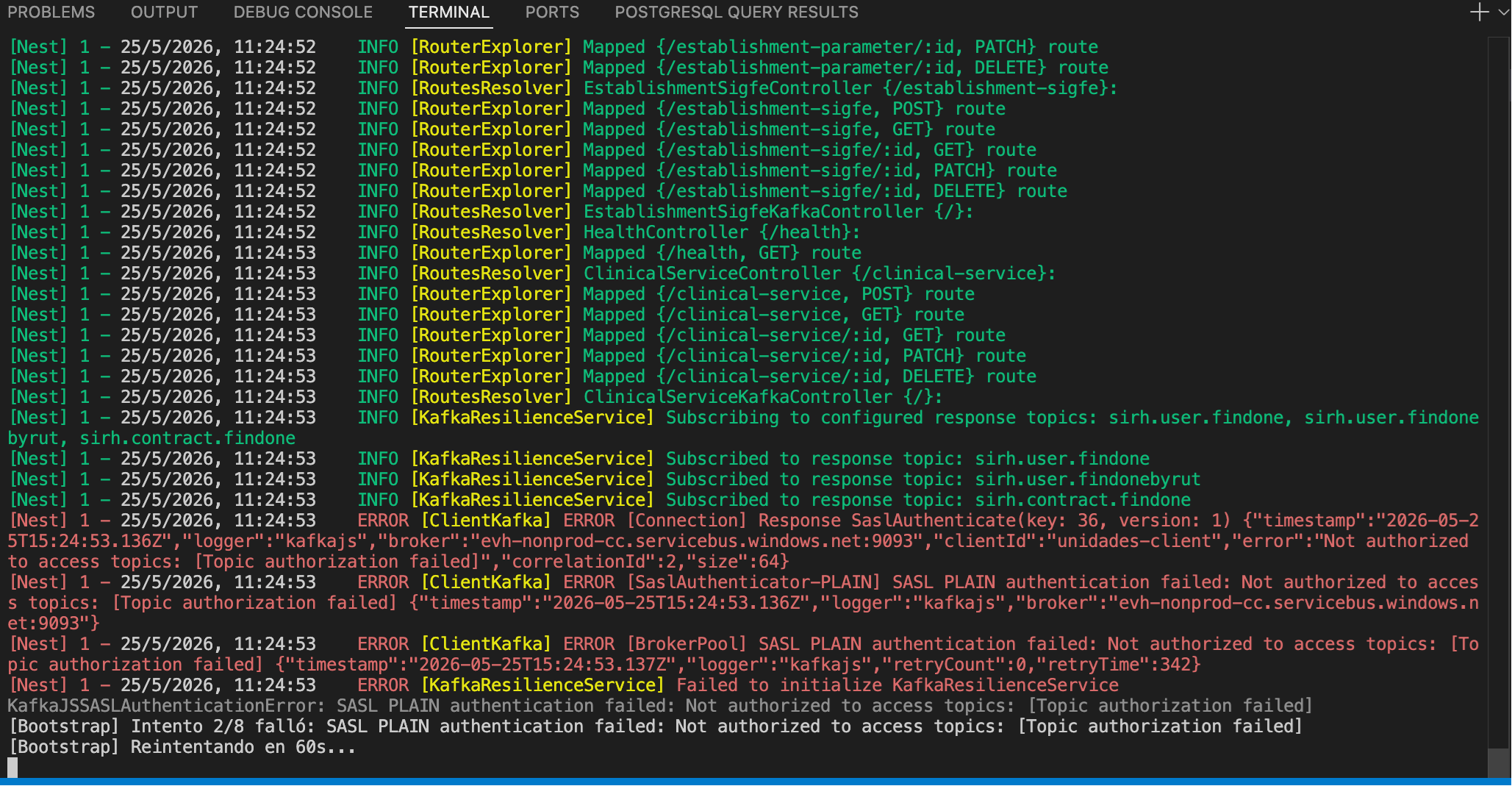Image resolution: width=1512 pixels, height=786 pixels.
Task: Place cursor at the terminal prompt block
Action: point(12,768)
